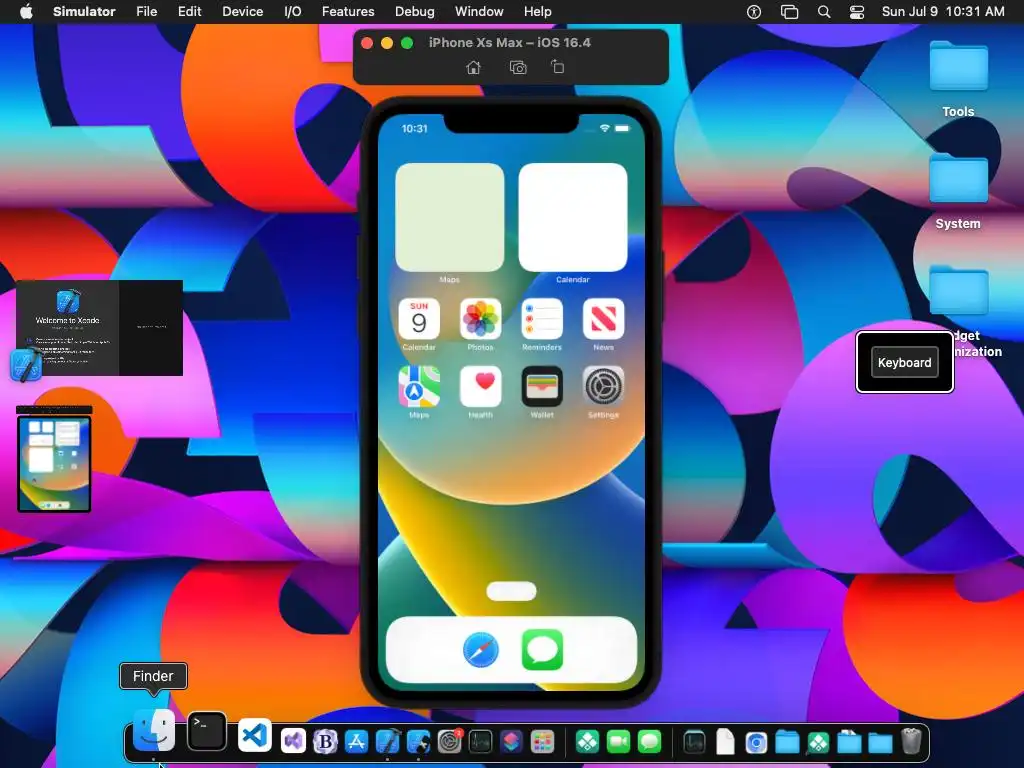Open Terminal from the macOS Dock
Viewport: 1024px width, 768px height.
(207, 731)
